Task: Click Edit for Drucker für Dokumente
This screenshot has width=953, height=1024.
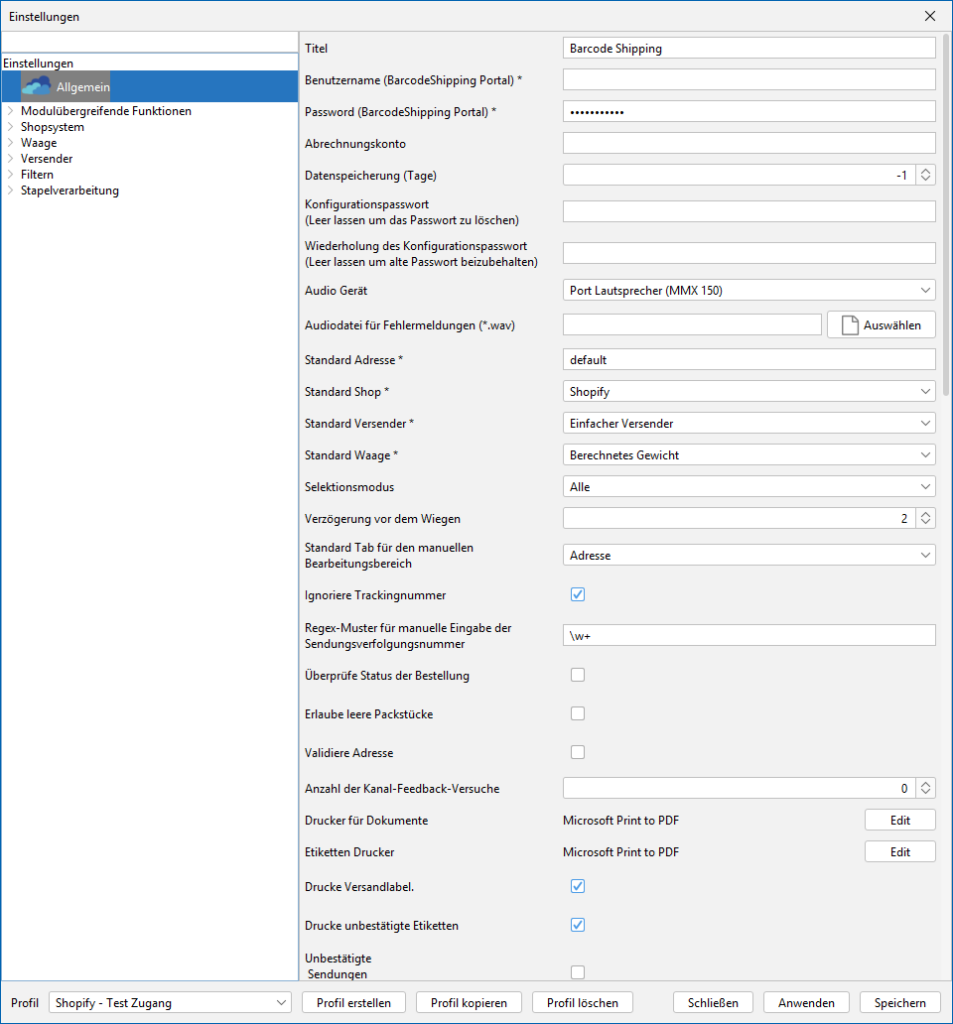Action: click(x=900, y=821)
